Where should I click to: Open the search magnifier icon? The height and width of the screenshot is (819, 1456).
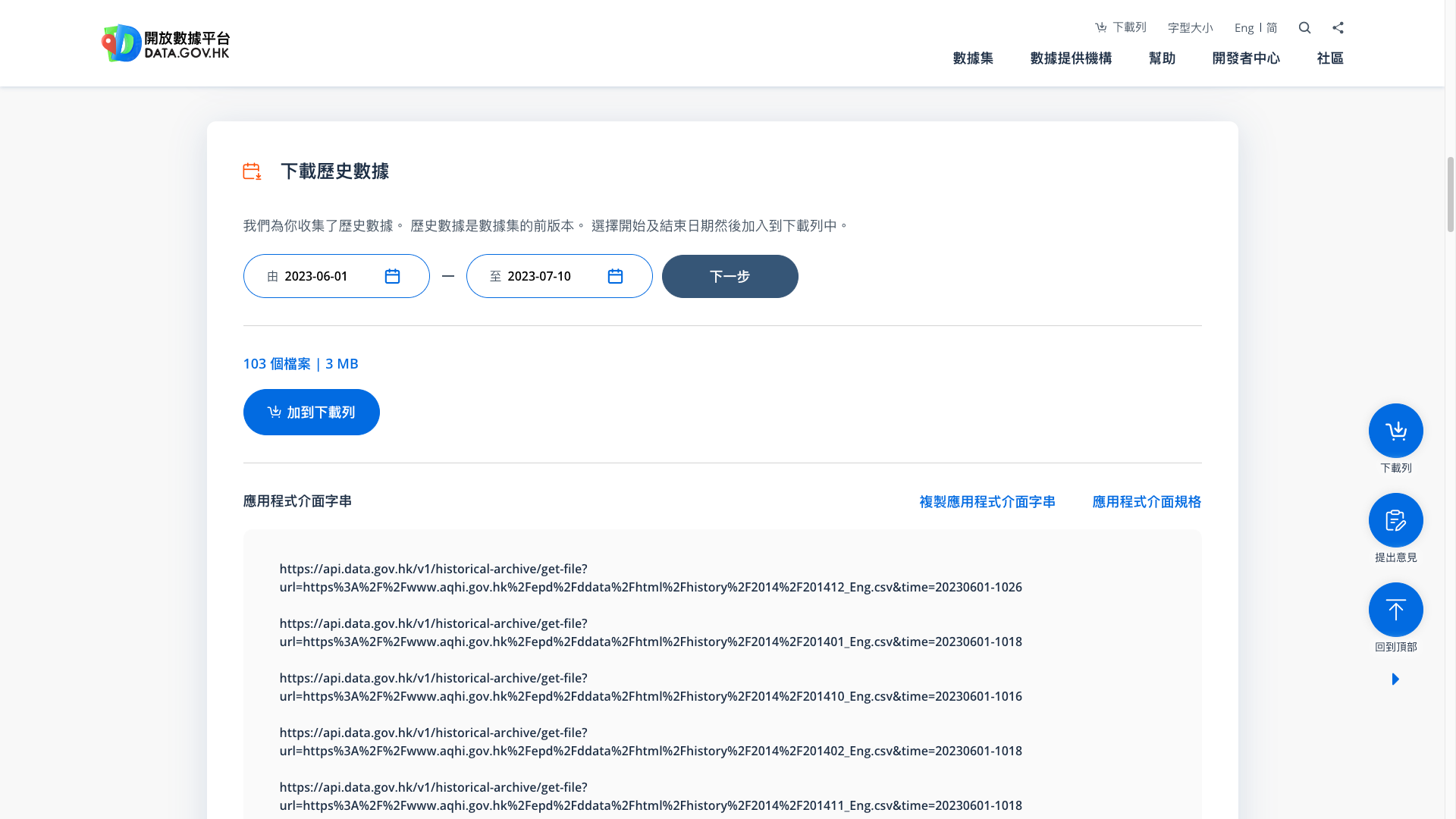click(1304, 27)
